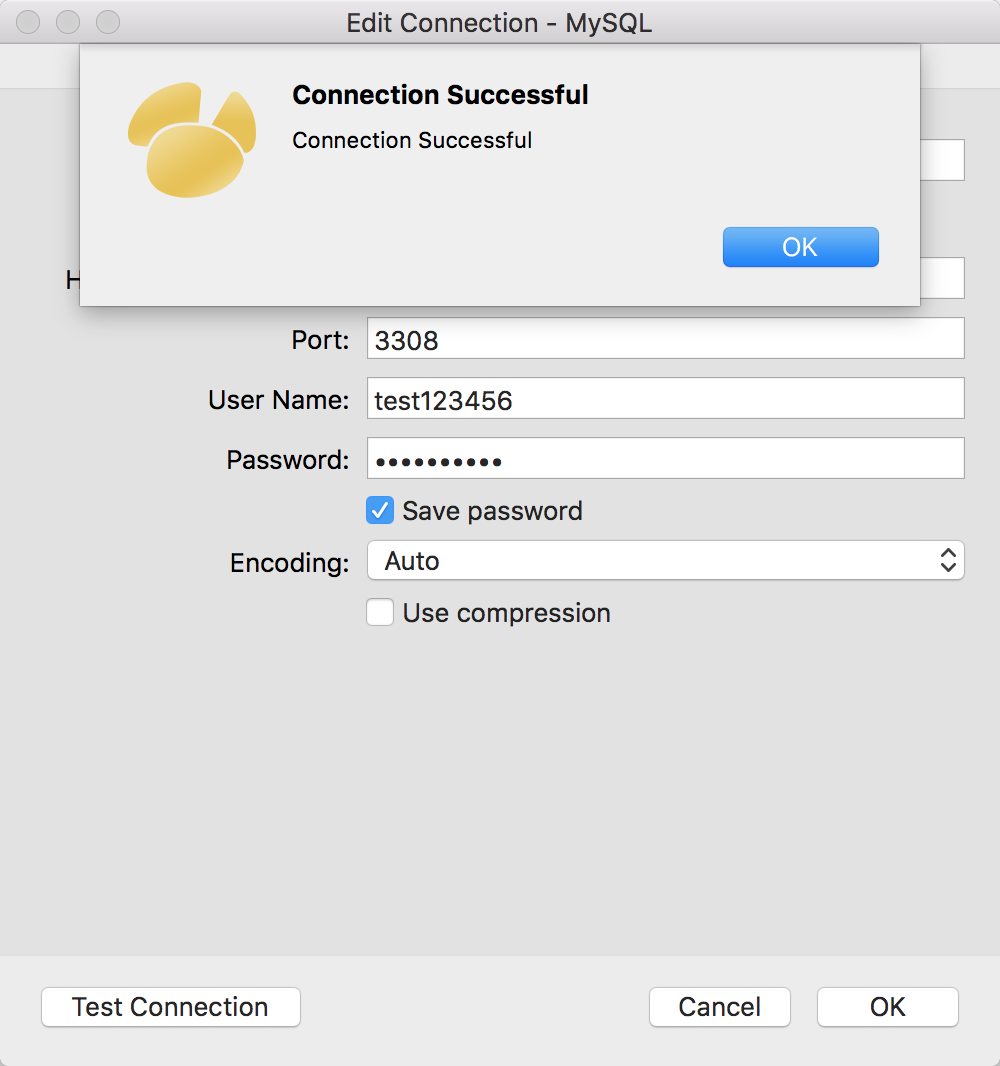Dismiss the Connection Successful alert with OK
Image resolution: width=1000 pixels, height=1066 pixels.
click(x=800, y=247)
